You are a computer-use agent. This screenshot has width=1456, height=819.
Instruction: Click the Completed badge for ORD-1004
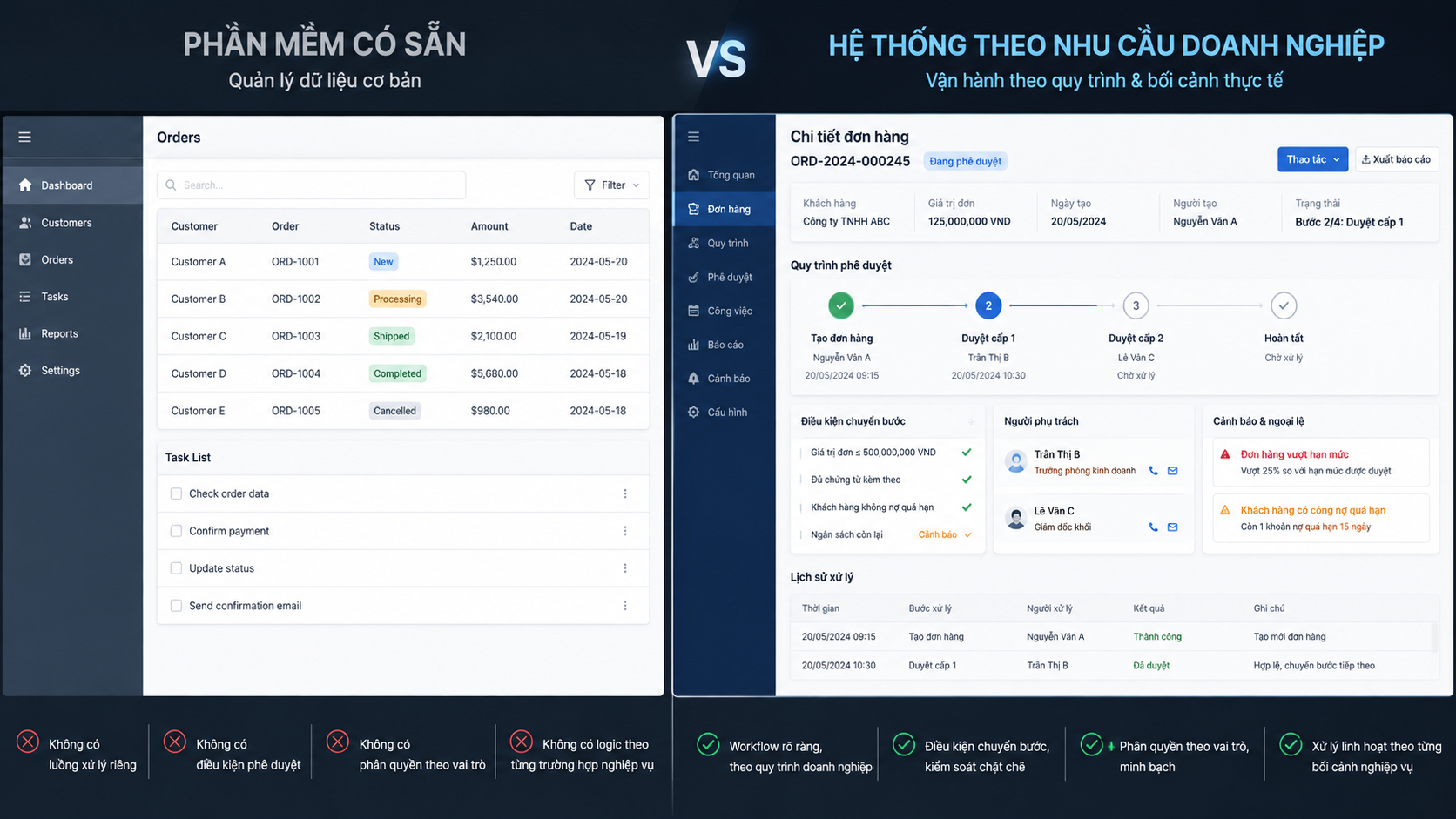(x=397, y=373)
